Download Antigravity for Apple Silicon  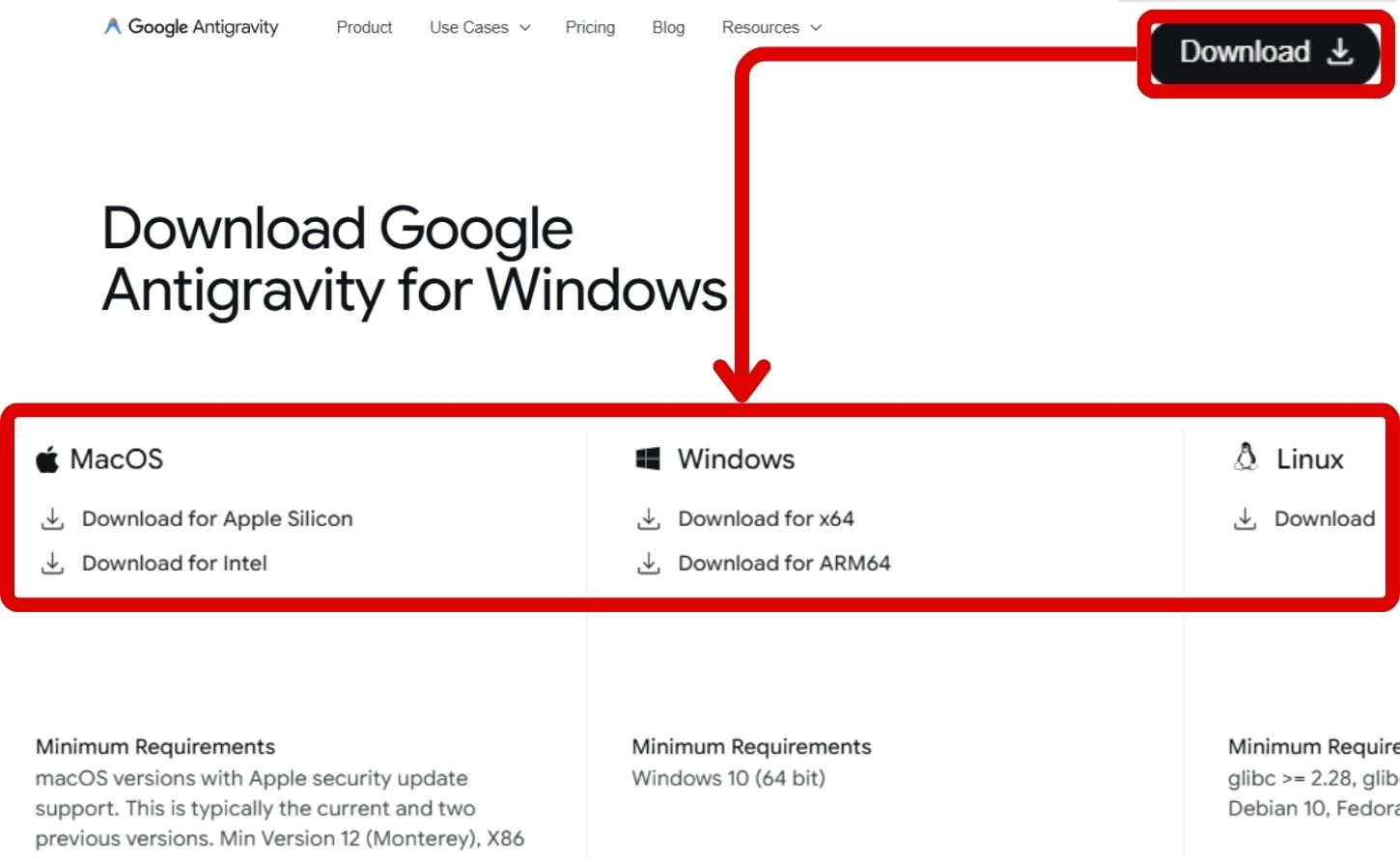[x=218, y=518]
